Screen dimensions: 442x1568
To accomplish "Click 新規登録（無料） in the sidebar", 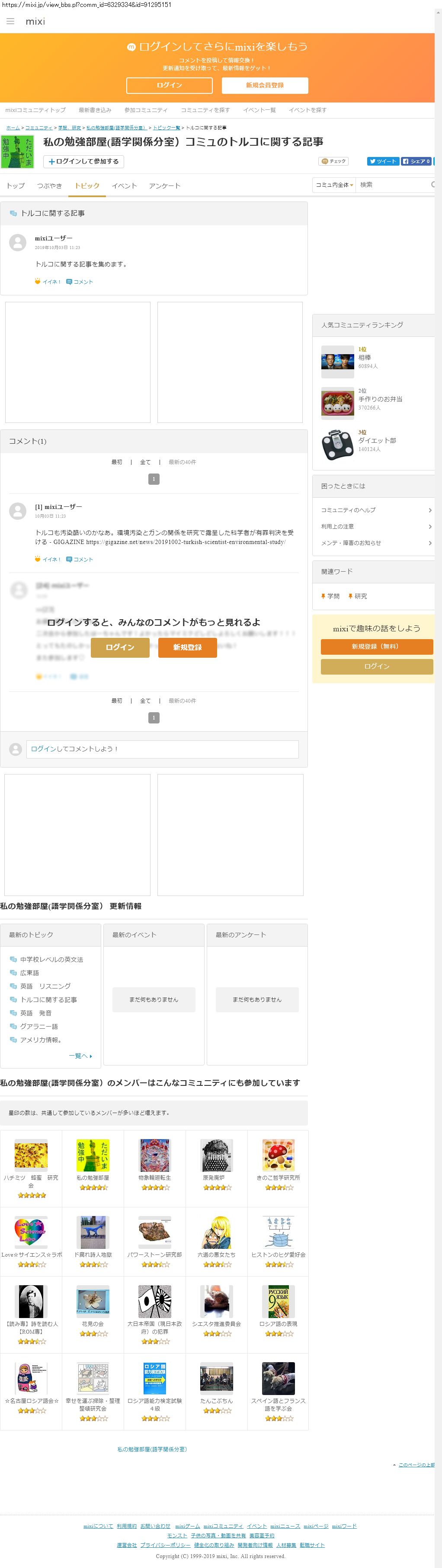I will (376, 646).
